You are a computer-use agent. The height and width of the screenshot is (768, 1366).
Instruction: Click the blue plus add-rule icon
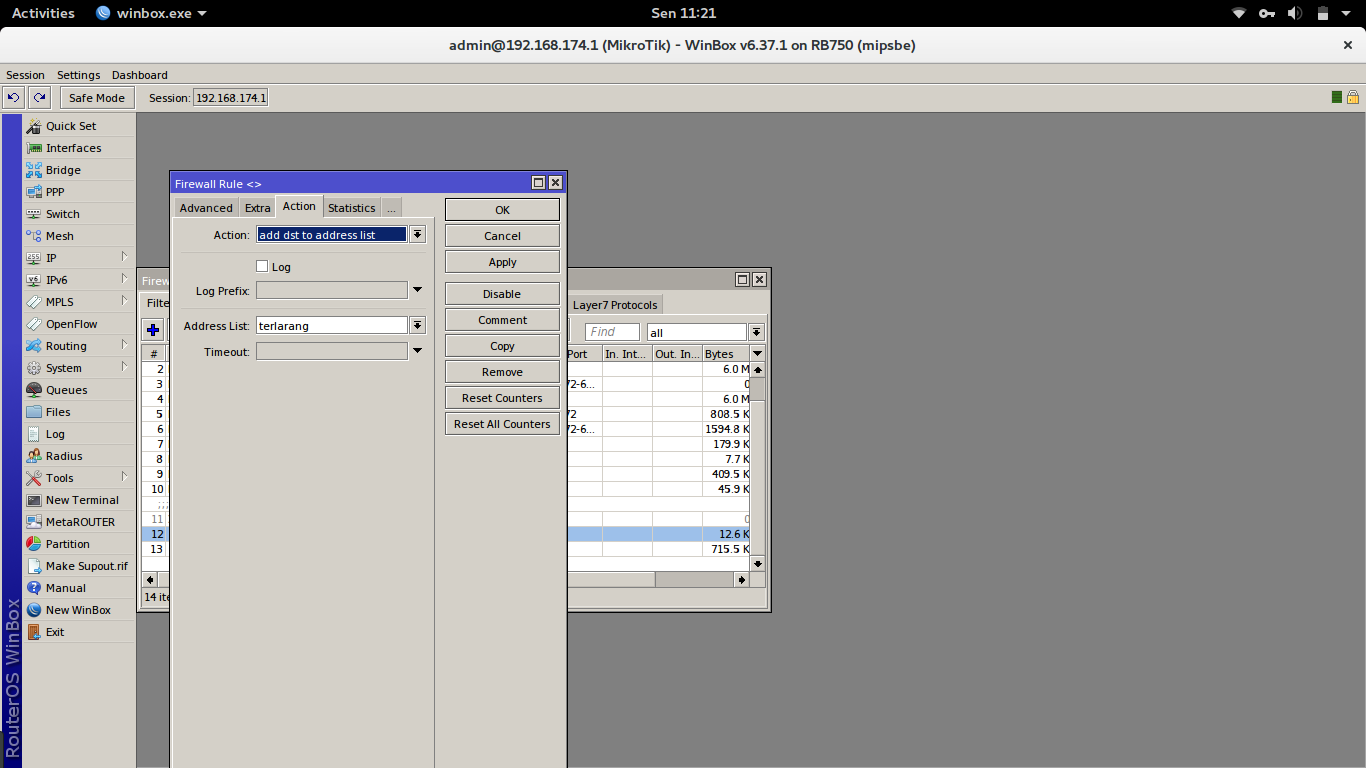click(153, 330)
